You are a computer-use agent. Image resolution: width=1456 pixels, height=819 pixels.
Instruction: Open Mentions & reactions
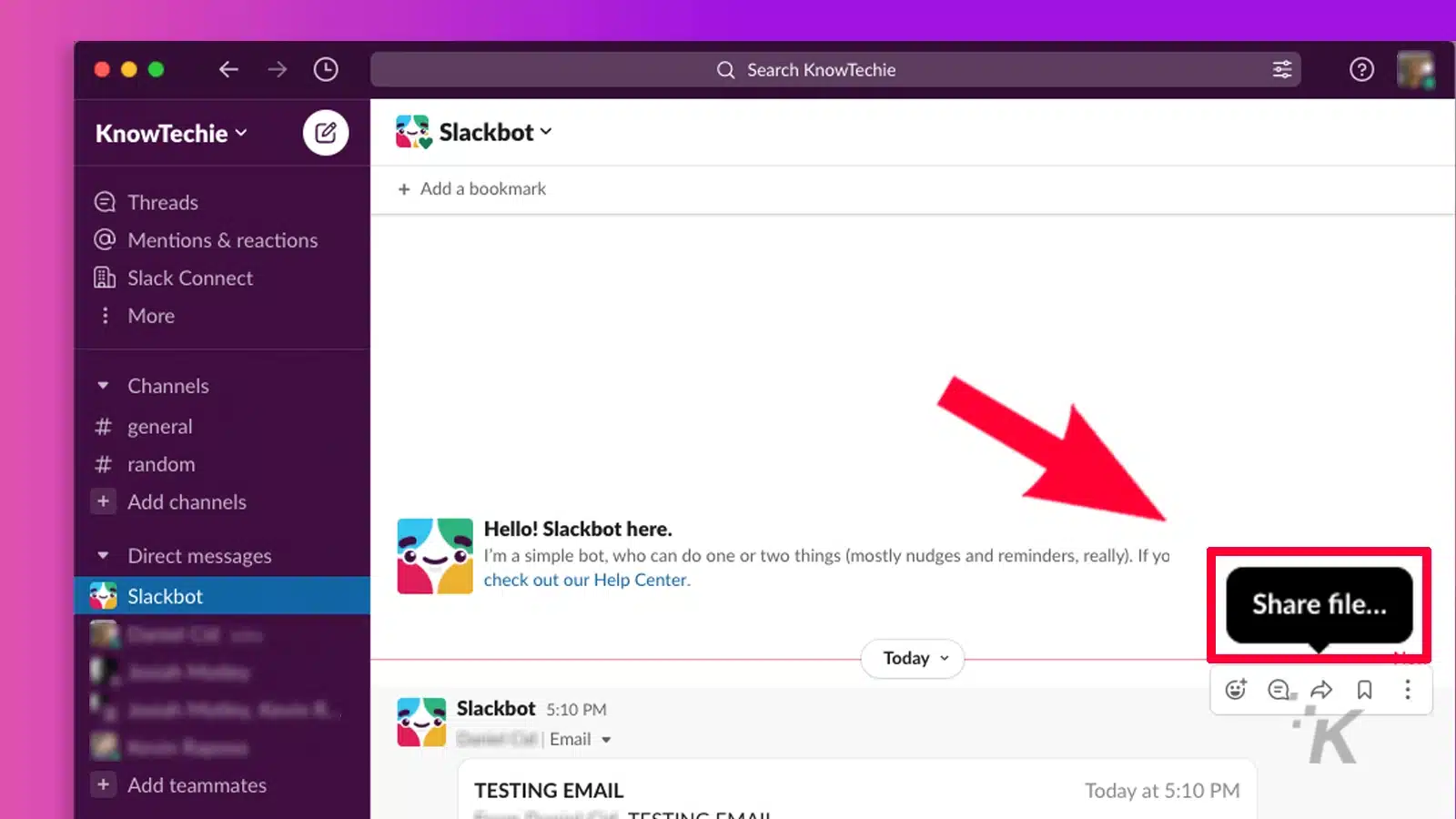pyautogui.click(x=221, y=240)
